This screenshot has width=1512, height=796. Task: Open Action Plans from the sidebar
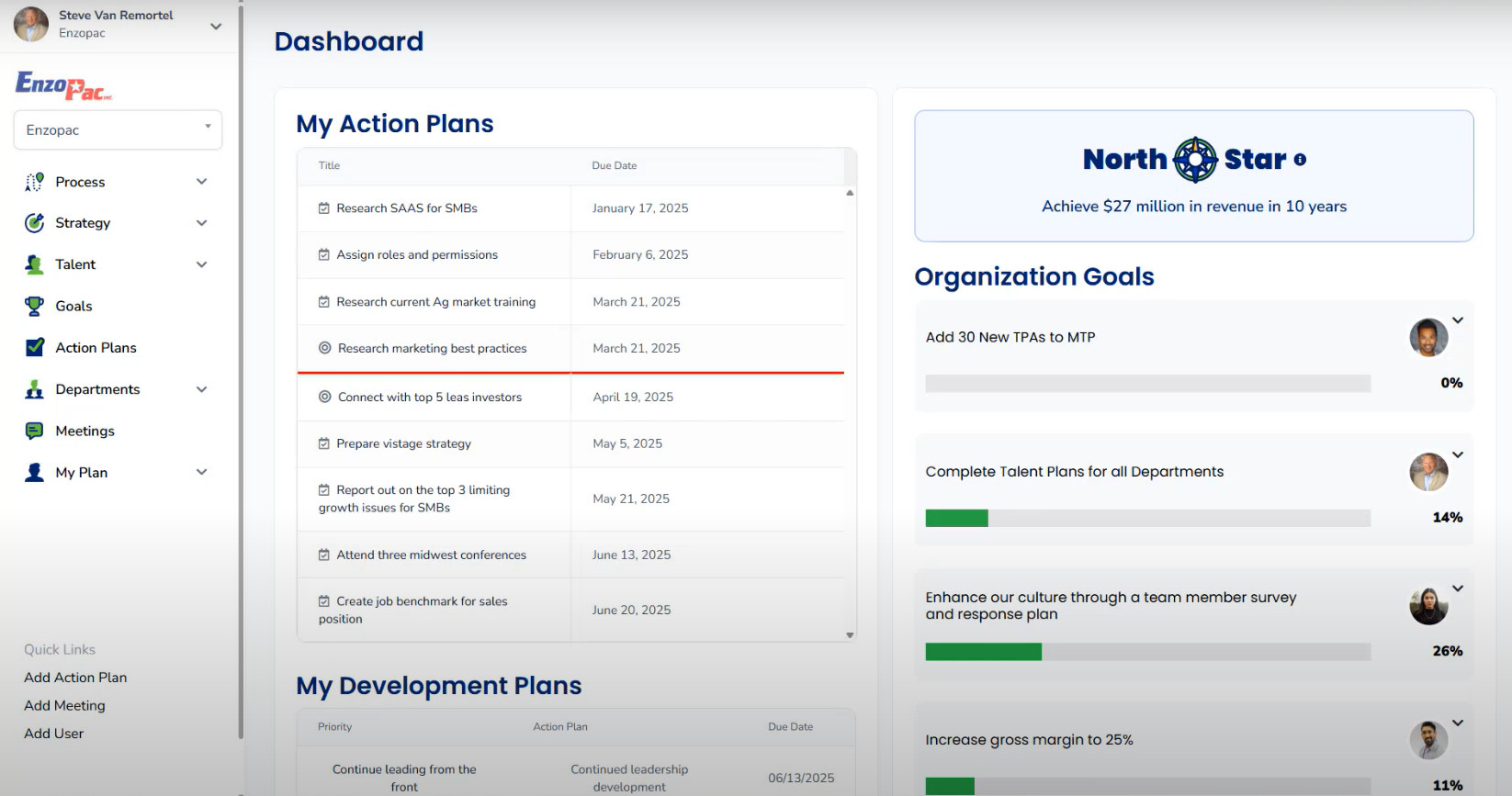point(96,347)
